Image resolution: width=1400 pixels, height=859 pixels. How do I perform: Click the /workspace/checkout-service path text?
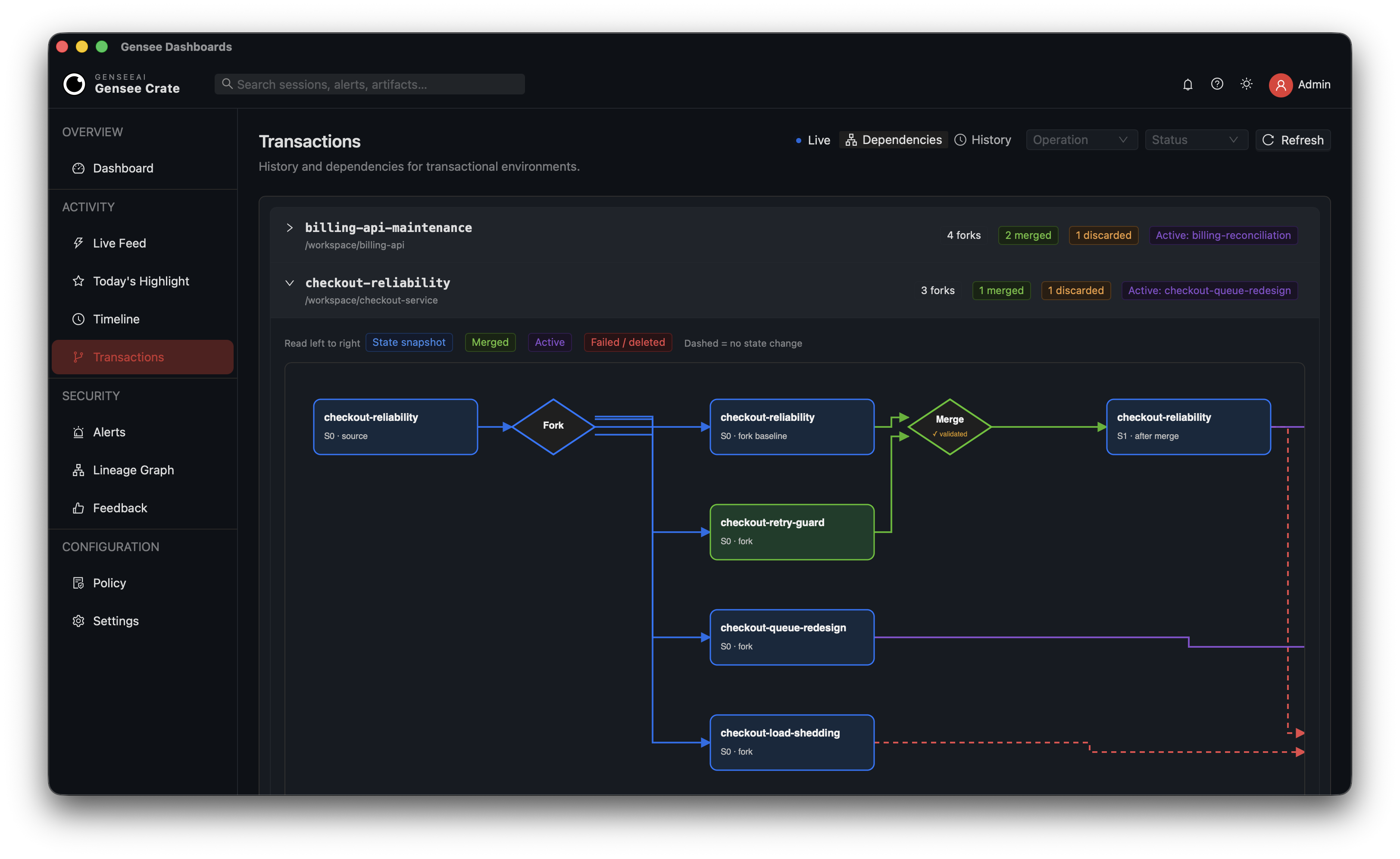[x=372, y=300]
